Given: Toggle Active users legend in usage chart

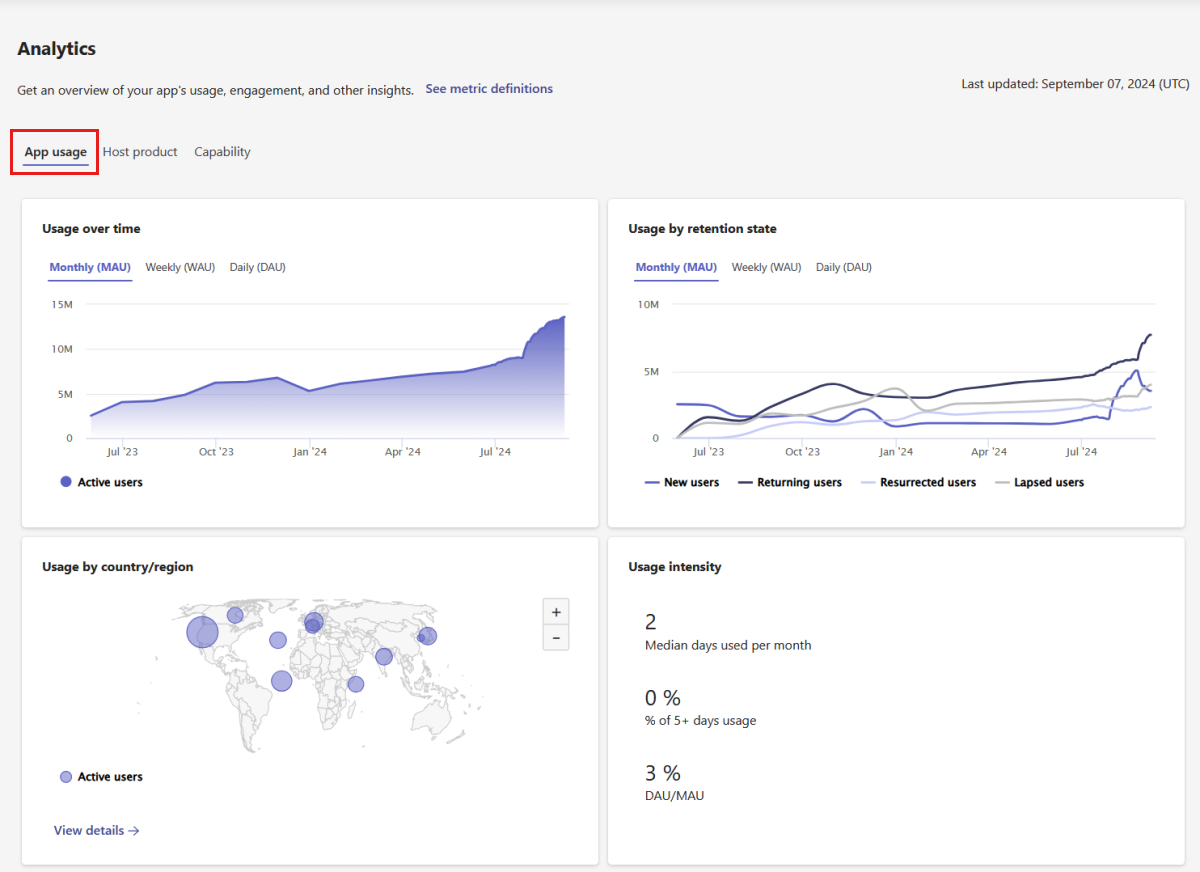Looking at the screenshot, I should tap(101, 482).
